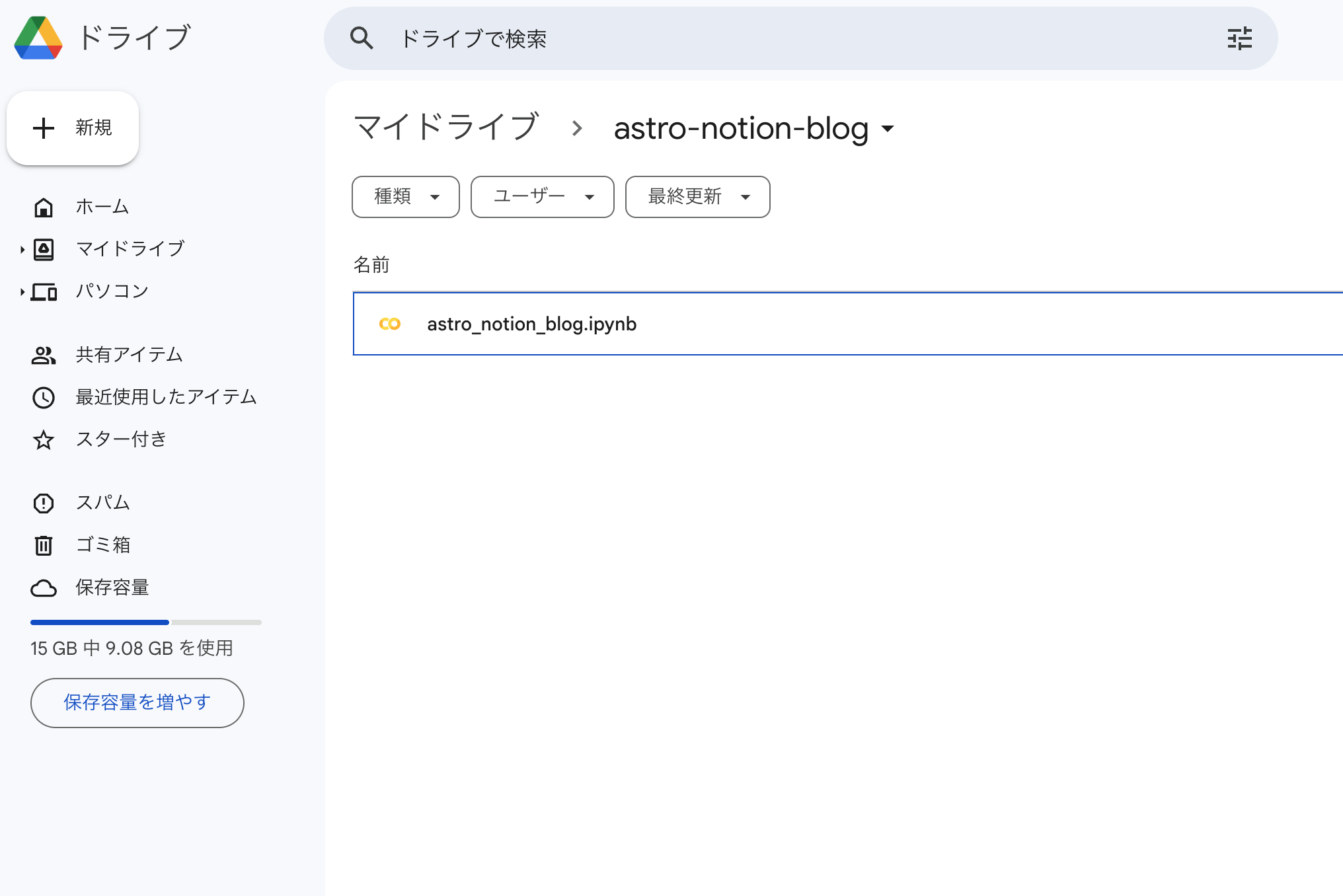Click the storage usage progress bar

(146, 622)
